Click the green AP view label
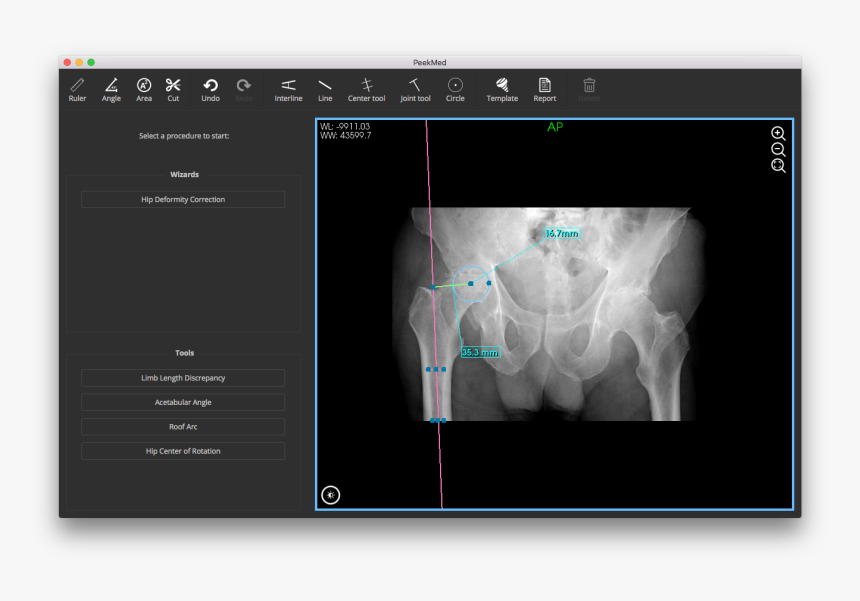 [555, 127]
